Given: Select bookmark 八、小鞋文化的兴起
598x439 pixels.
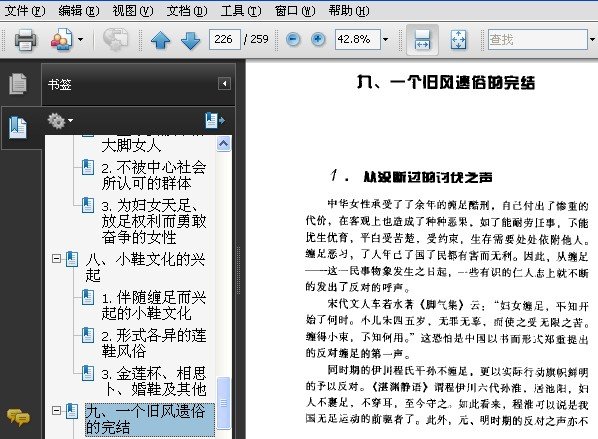Looking at the screenshot, I should coord(146,267).
